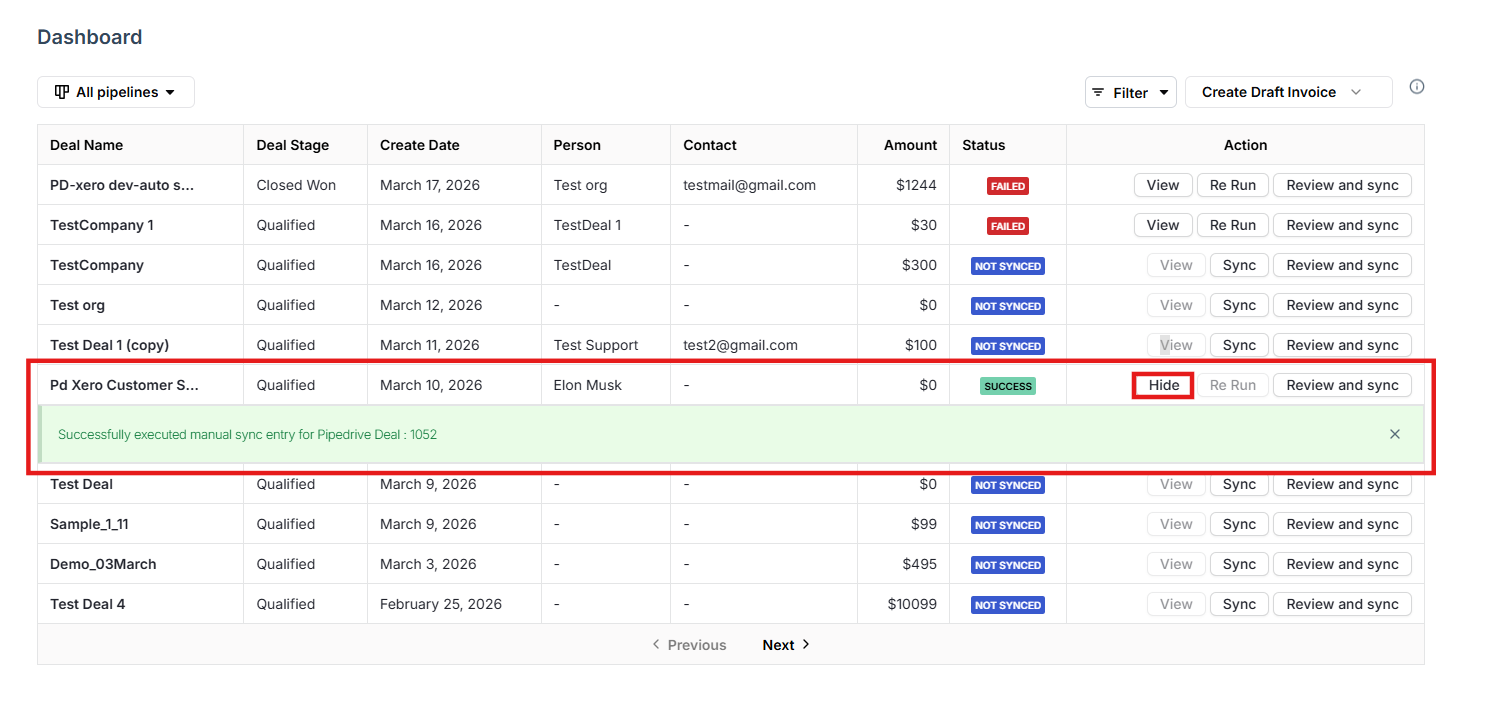Toggle the SUCCESS badge for Pd Xero deal
The image size is (1495, 708).
click(x=1007, y=385)
